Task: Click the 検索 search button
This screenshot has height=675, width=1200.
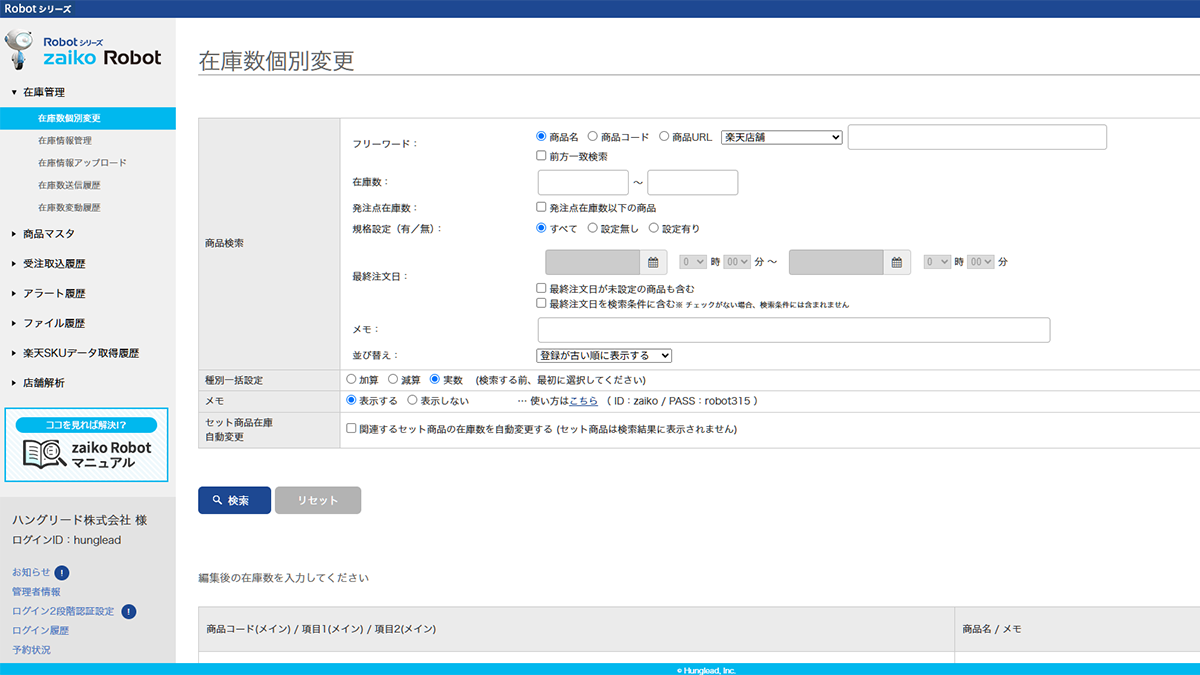Action: pyautogui.click(x=234, y=500)
